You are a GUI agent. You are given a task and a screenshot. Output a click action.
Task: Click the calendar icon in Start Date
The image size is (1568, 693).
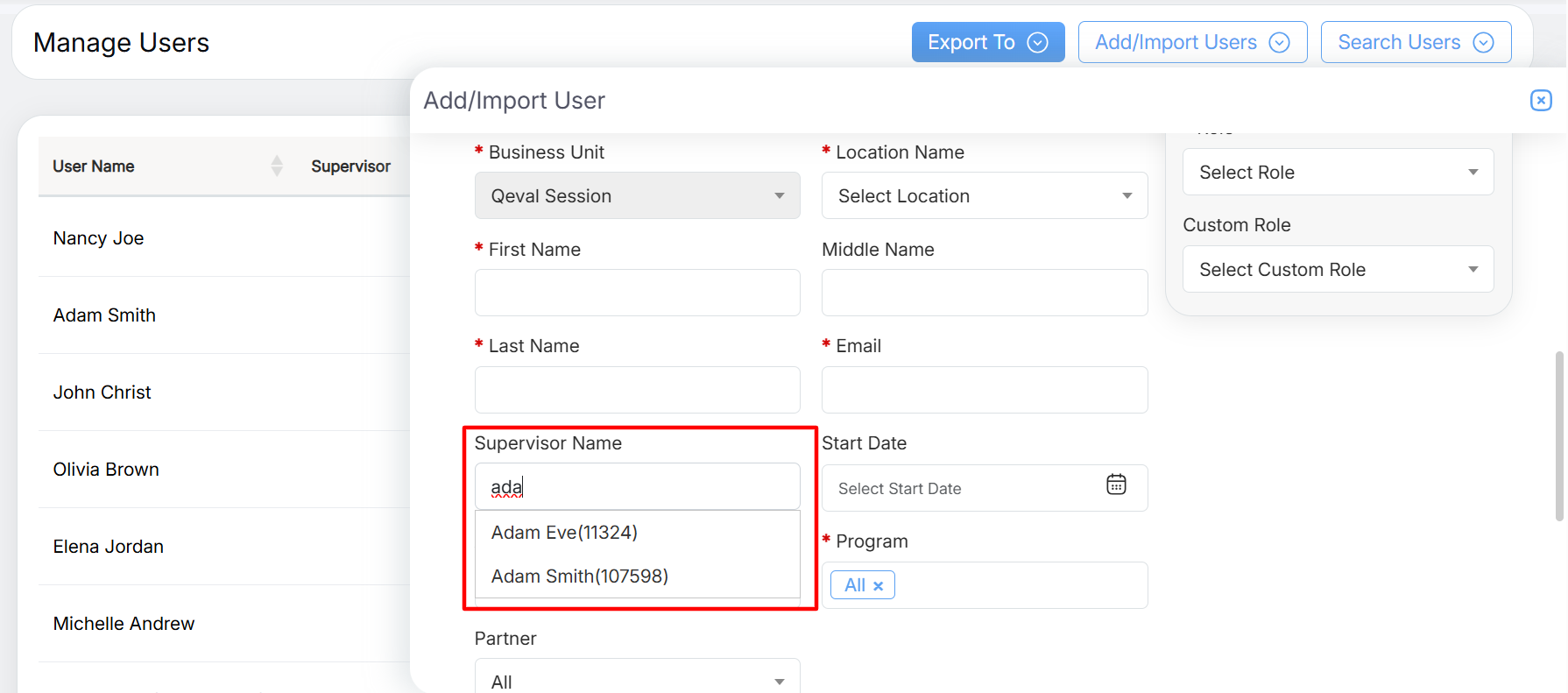1115,484
